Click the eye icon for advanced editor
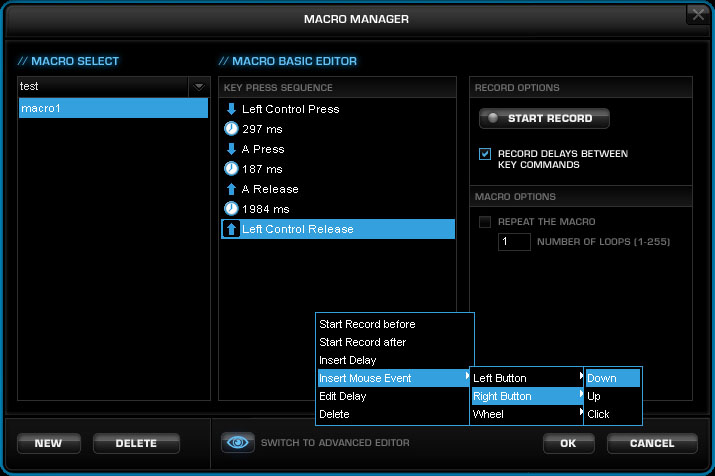 click(238, 442)
